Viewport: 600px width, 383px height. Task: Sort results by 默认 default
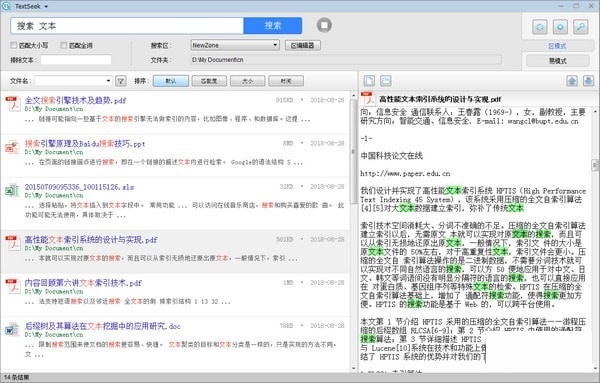[x=171, y=81]
